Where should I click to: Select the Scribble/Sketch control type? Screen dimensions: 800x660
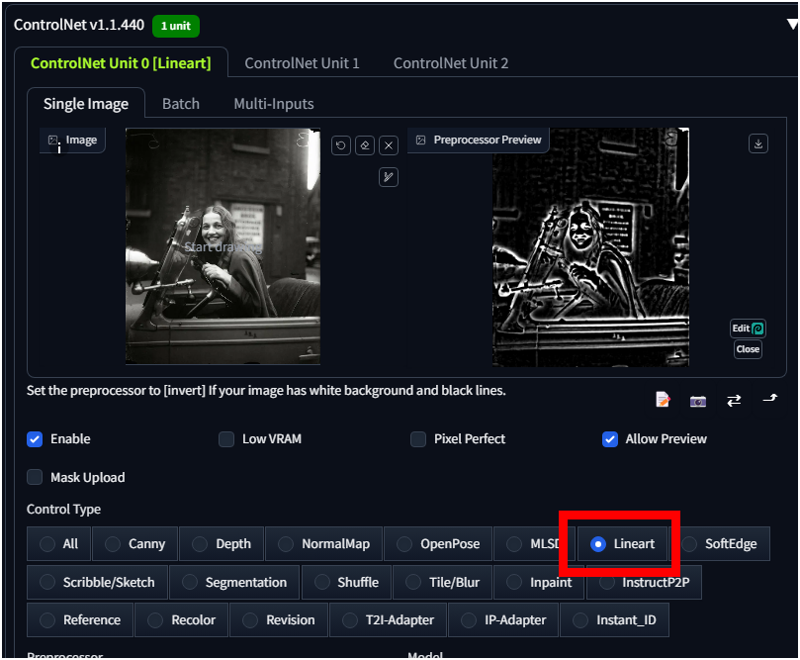[x=97, y=582]
